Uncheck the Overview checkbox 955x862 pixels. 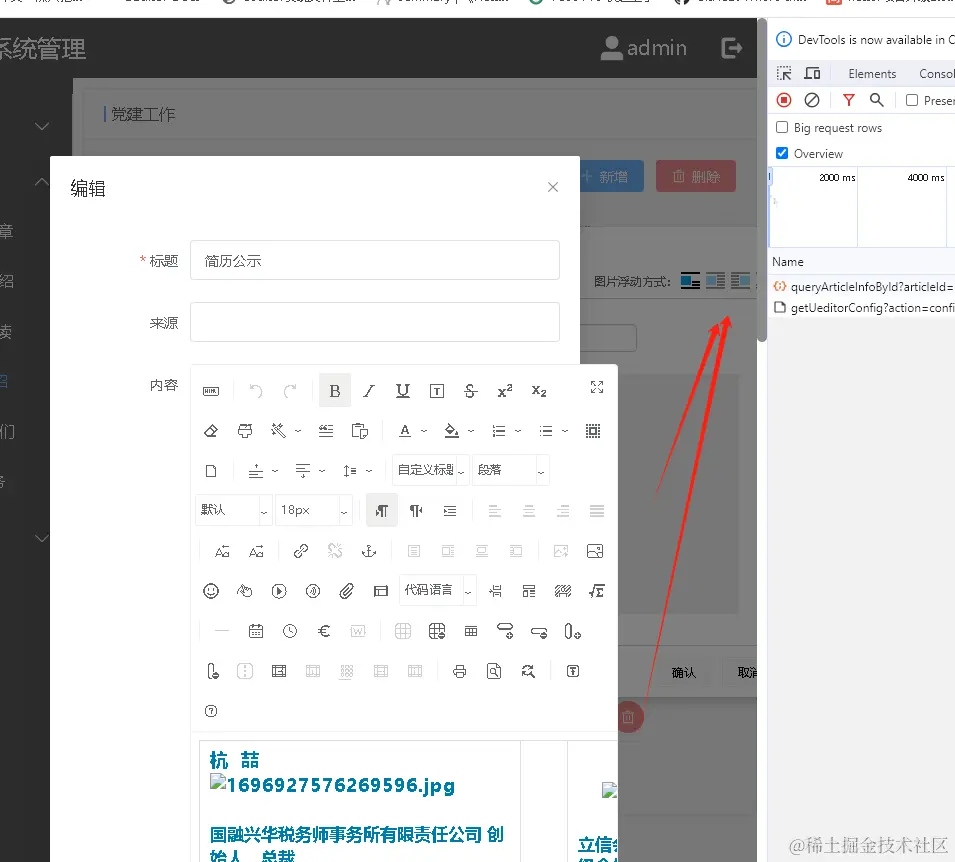click(x=782, y=153)
